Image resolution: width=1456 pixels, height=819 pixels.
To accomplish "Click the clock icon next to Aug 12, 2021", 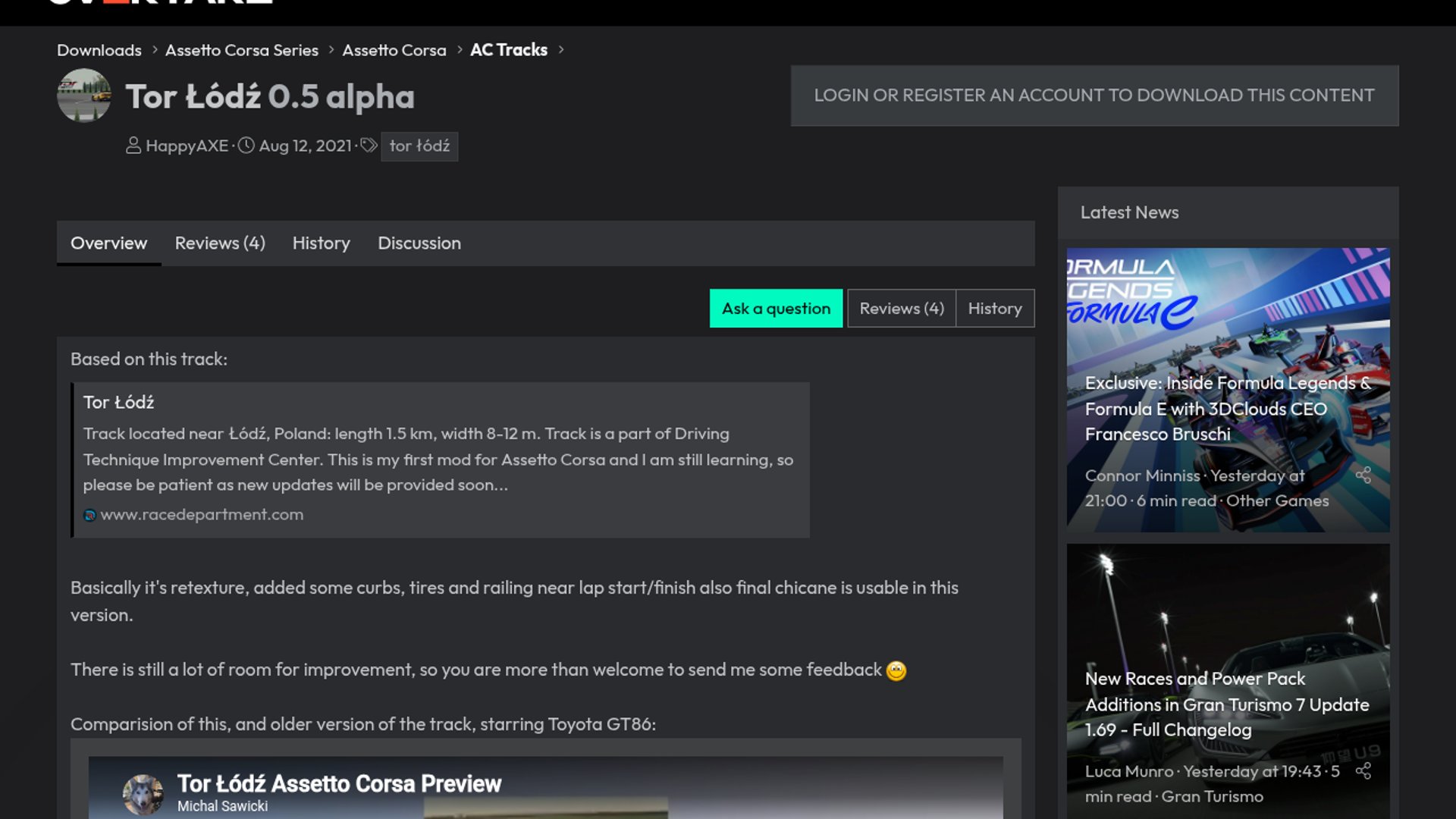I will (x=246, y=146).
